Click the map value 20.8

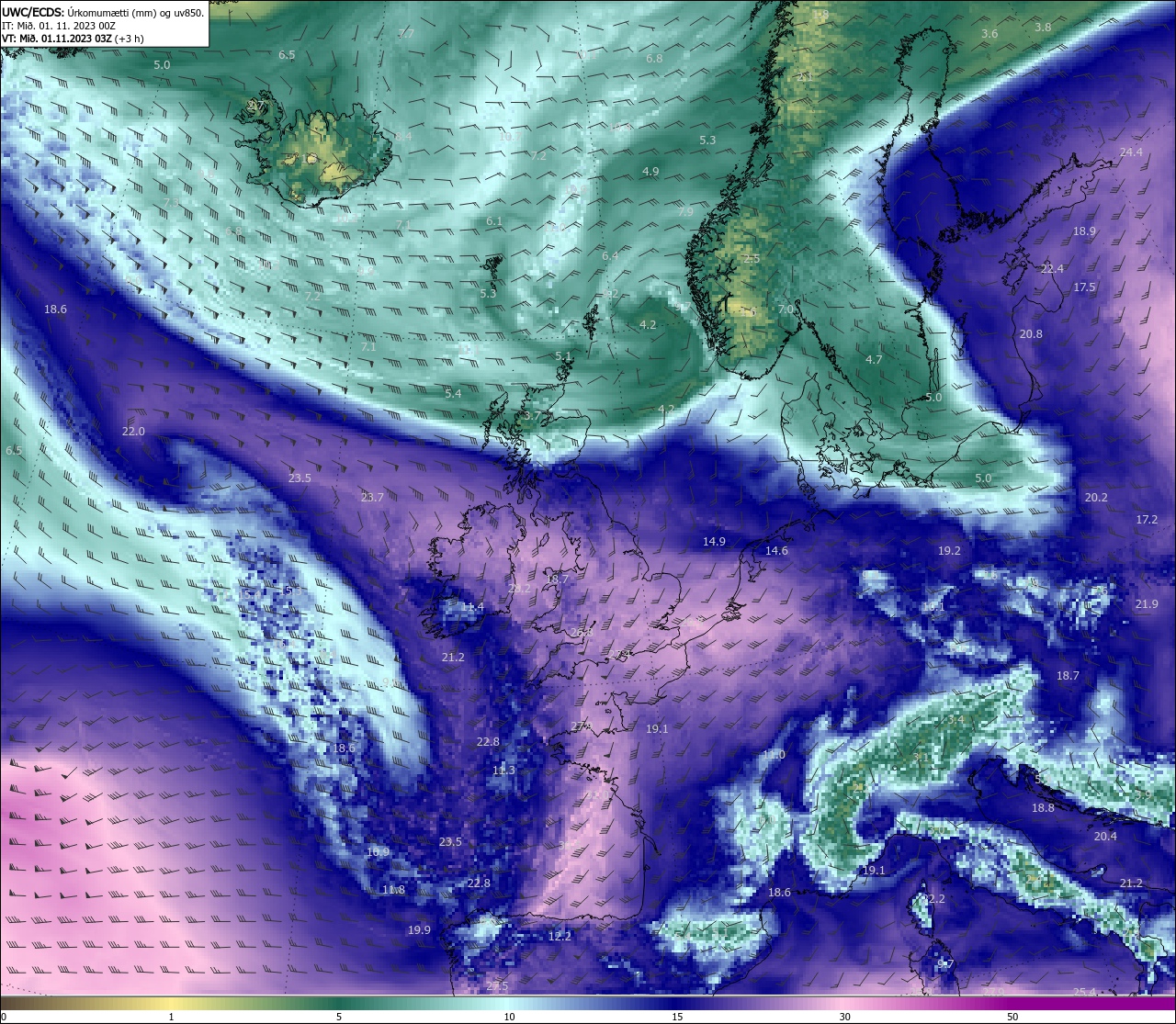(1031, 334)
